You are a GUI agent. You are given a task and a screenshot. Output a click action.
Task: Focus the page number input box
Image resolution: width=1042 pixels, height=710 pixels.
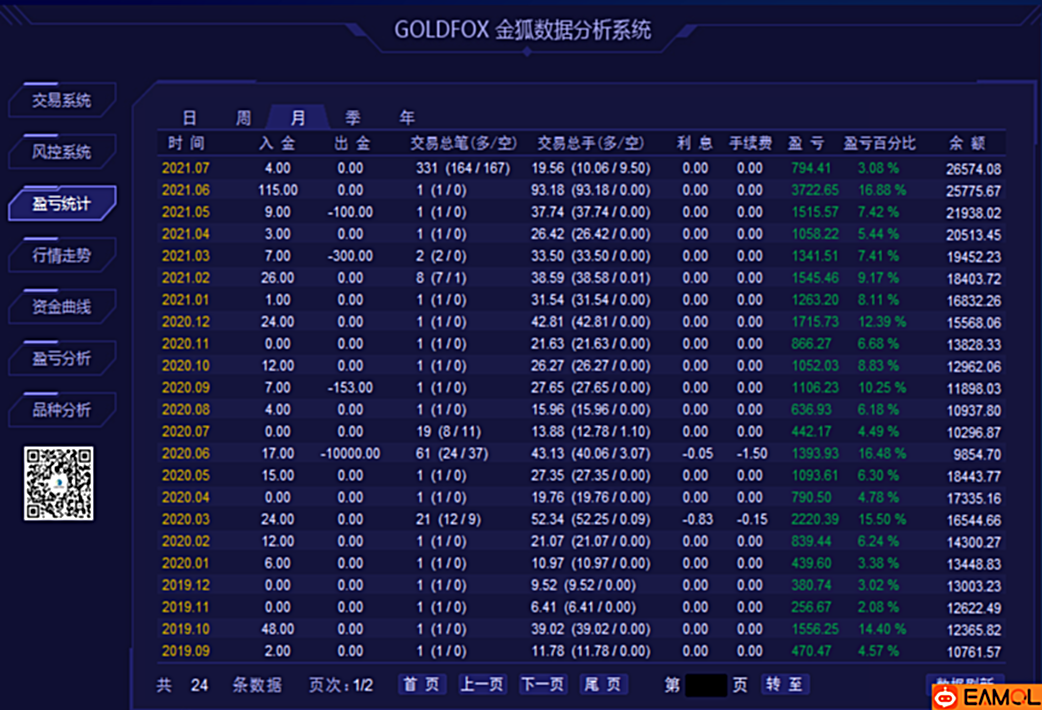pos(706,685)
